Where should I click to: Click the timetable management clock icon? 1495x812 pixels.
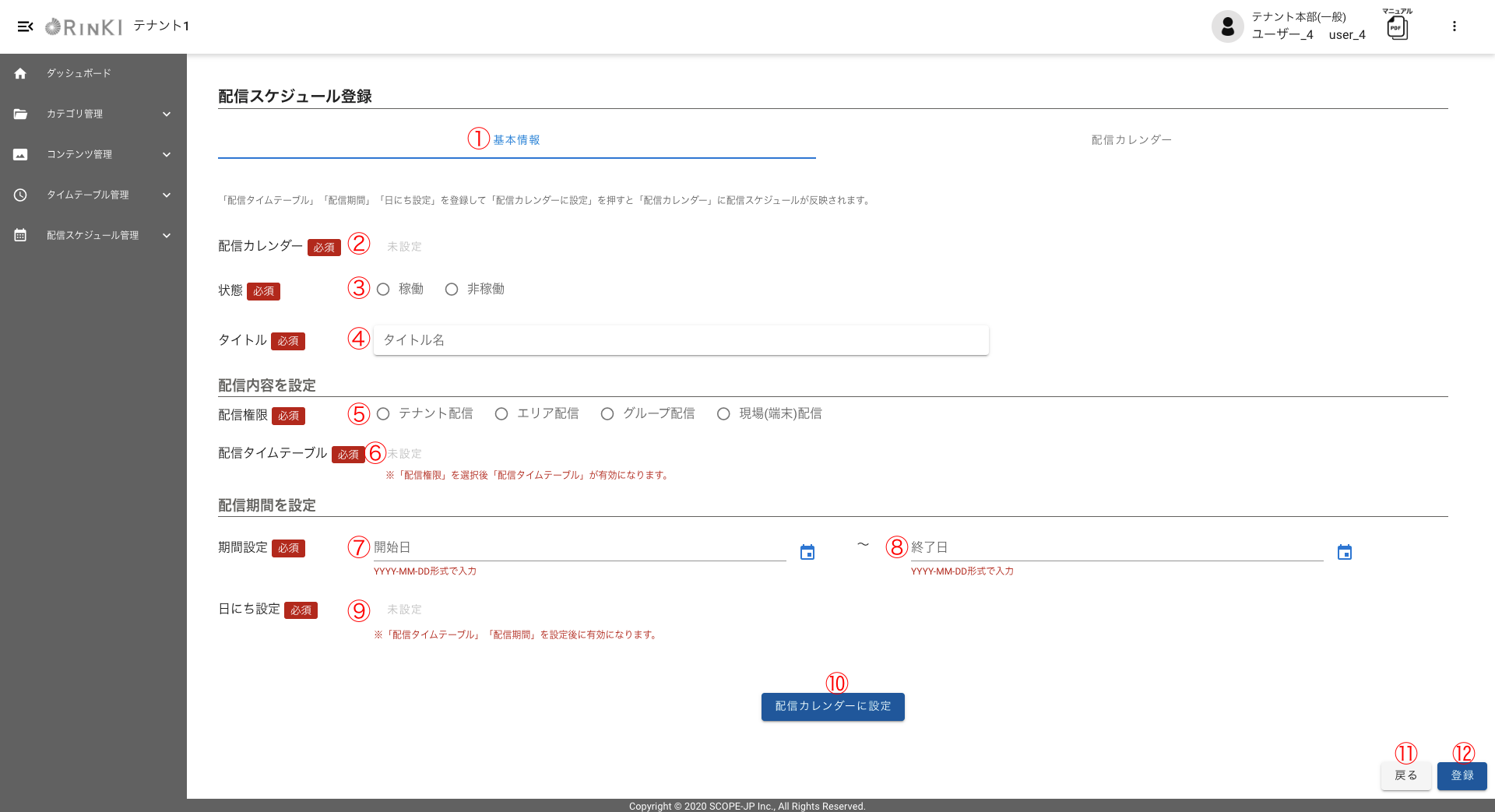20,195
